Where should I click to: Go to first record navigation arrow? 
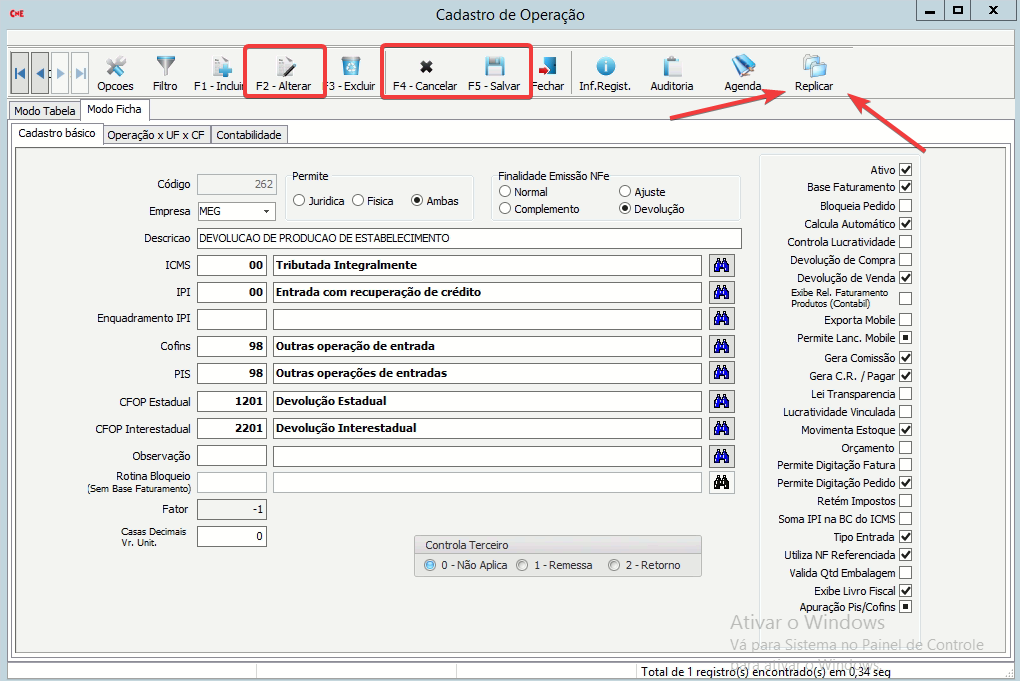click(x=20, y=73)
